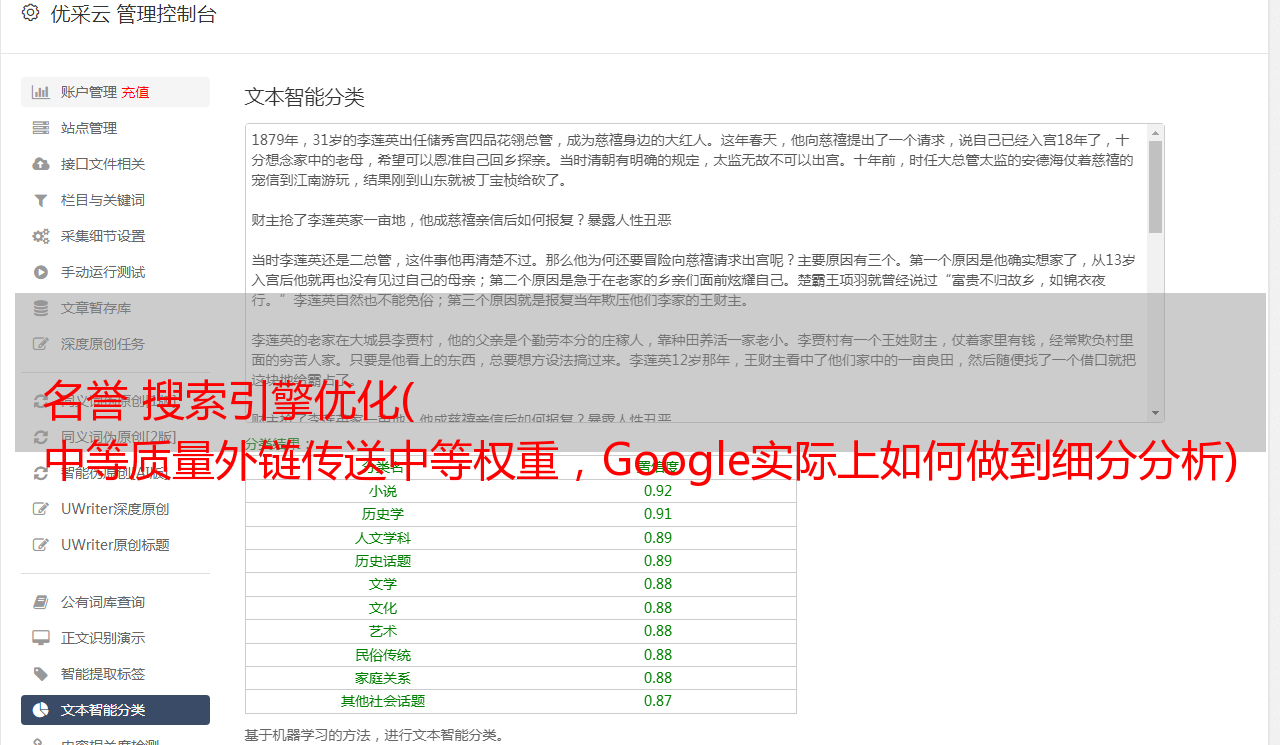Viewport: 1280px width, 745px height.
Task: Click the database icon beside 文章暂存库
Action: tap(41, 308)
